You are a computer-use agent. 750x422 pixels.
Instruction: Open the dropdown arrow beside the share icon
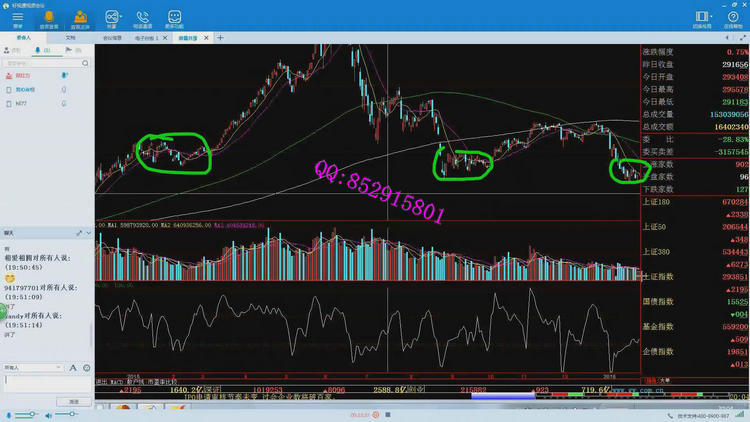pyautogui.click(x=121, y=18)
